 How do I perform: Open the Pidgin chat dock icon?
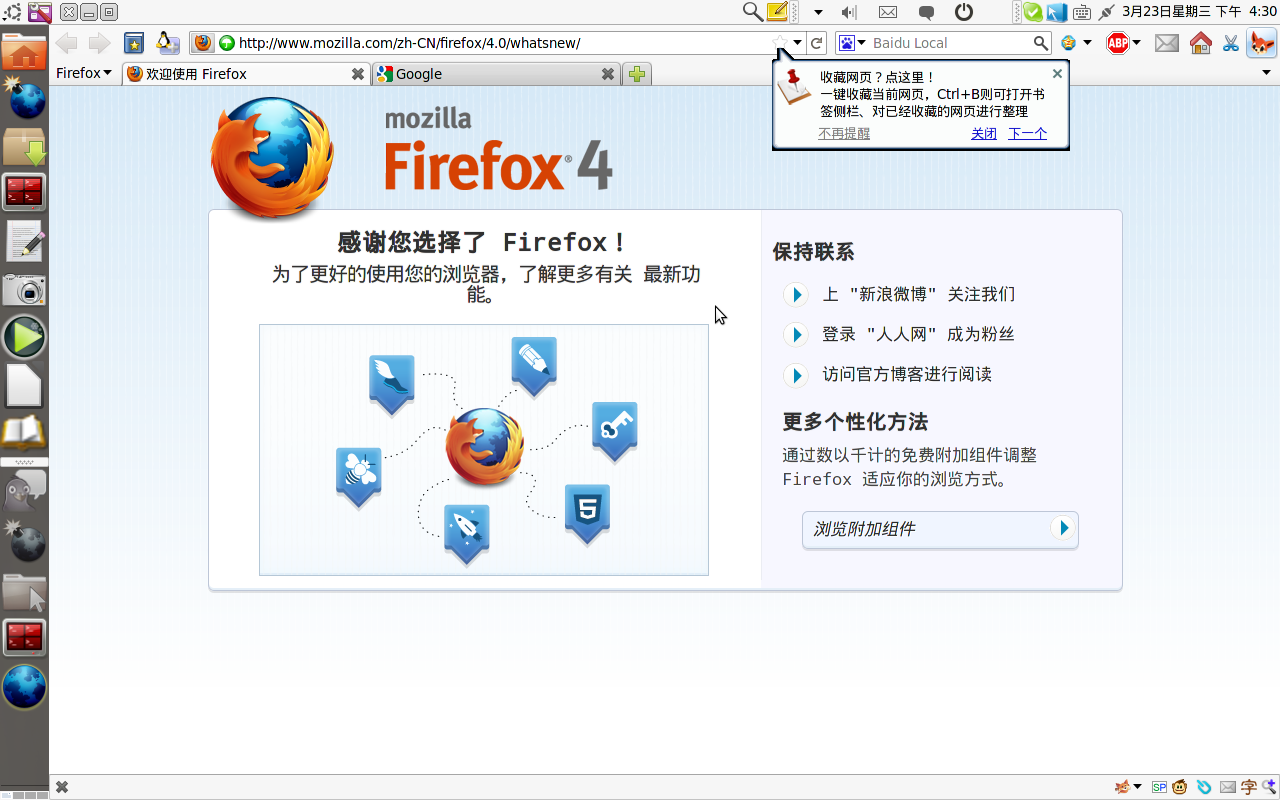[24, 492]
